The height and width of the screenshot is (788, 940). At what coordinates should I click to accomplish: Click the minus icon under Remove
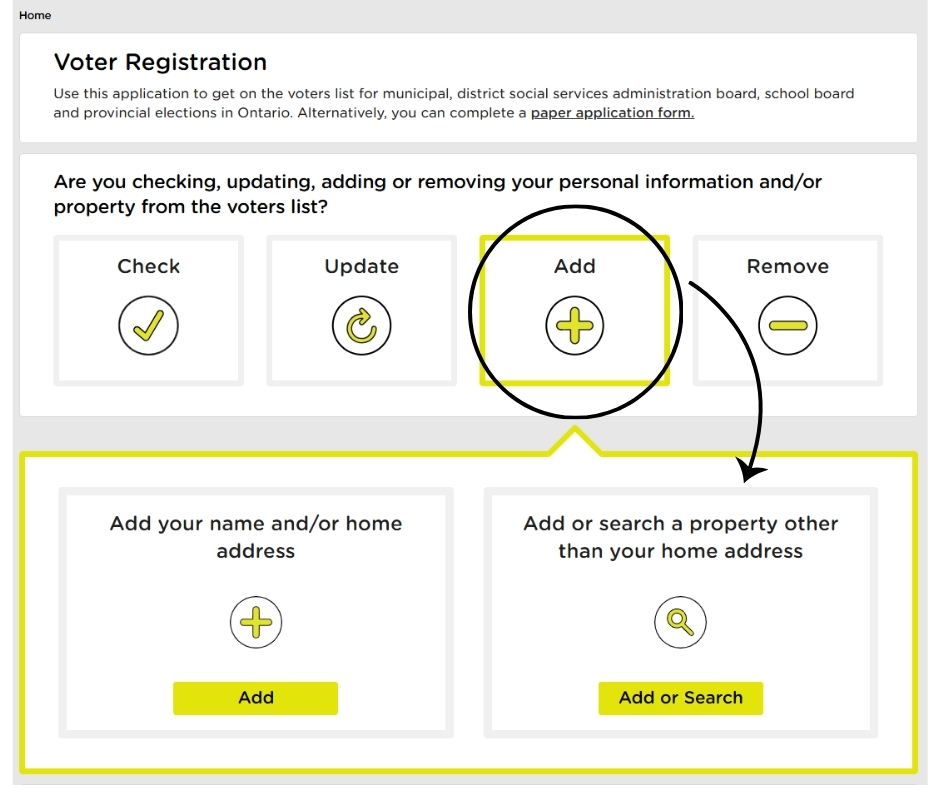coord(788,326)
